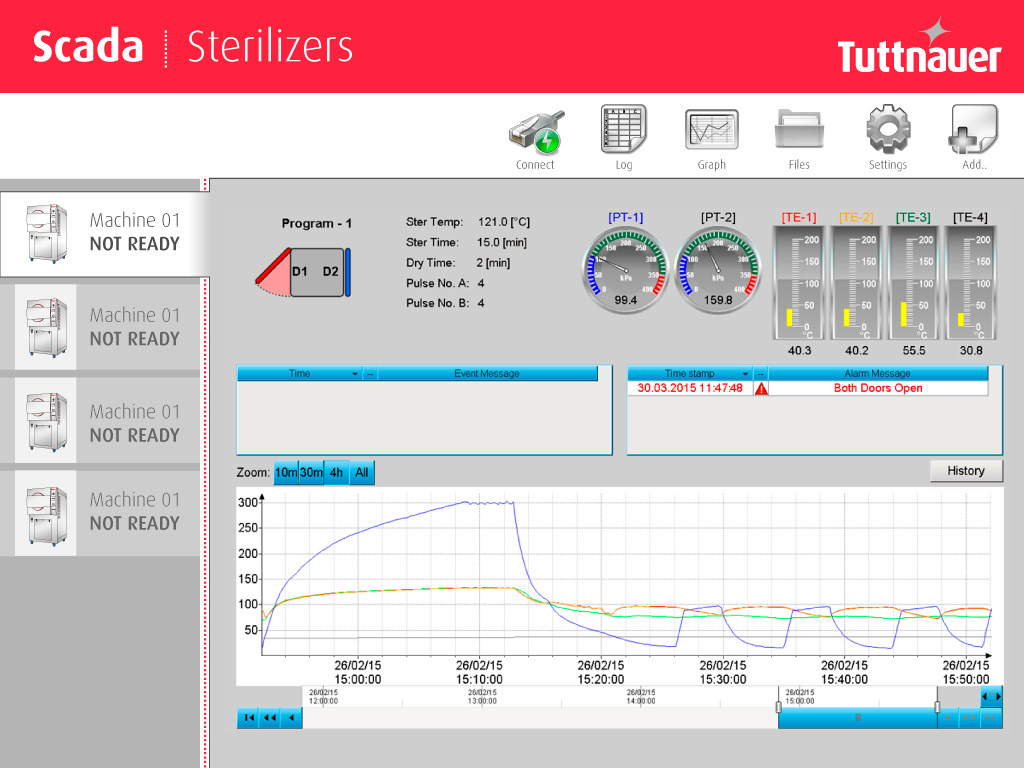Click the PT-1 pressure gauge

(626, 270)
